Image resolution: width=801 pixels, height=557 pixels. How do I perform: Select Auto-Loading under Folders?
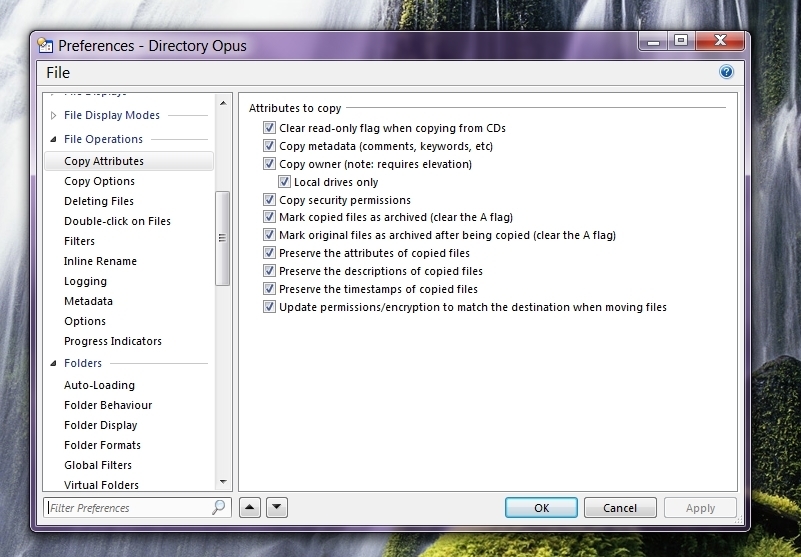pyautogui.click(x=99, y=385)
